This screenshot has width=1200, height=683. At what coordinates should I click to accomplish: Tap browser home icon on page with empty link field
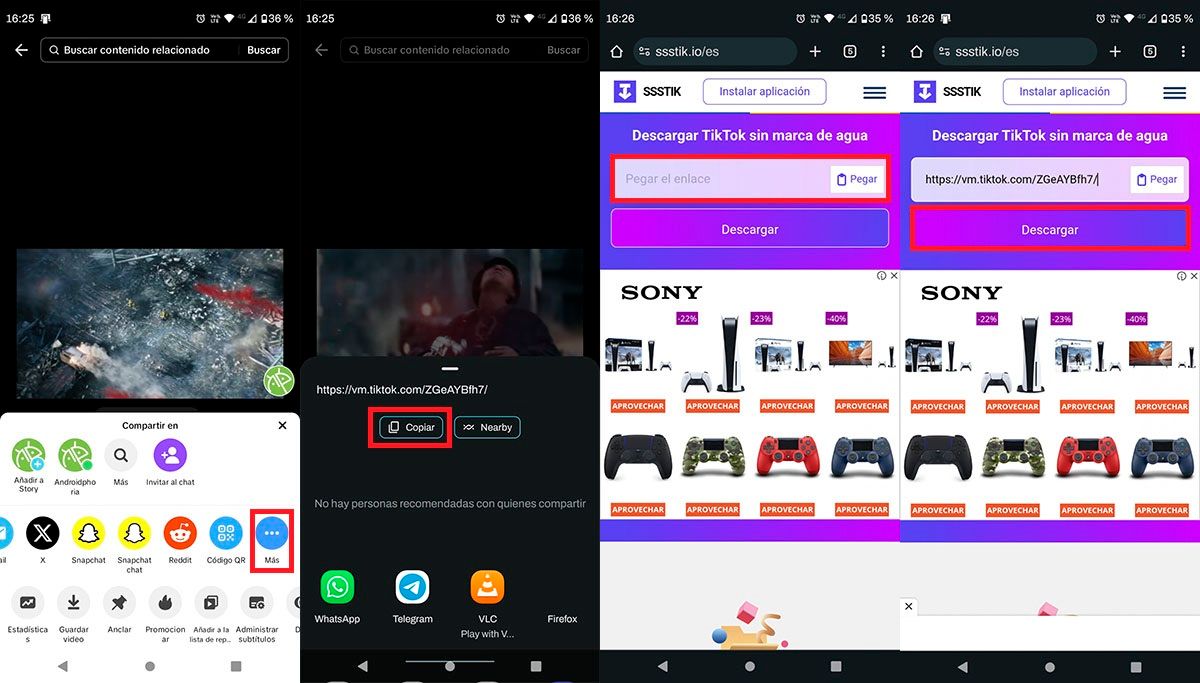click(617, 51)
